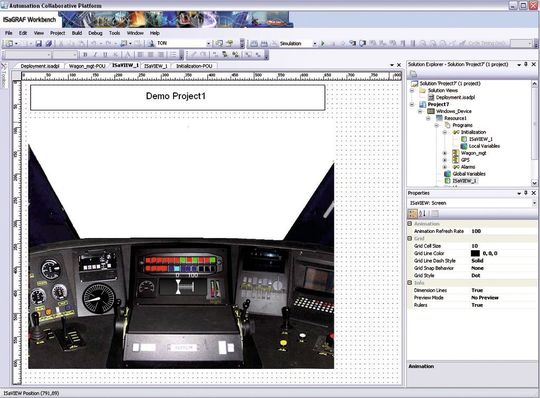This screenshot has width=540, height=398.
Task: Click the font color A icon
Action: click(x=127, y=54)
